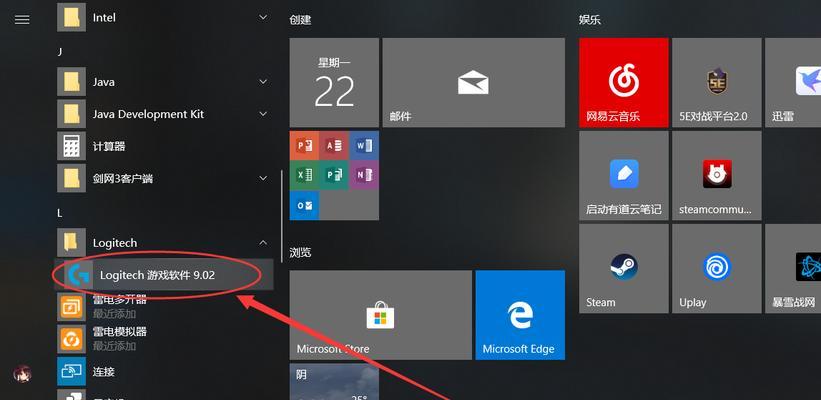Click the user account avatar
The height and width of the screenshot is (400, 821).
pyautogui.click(x=22, y=374)
